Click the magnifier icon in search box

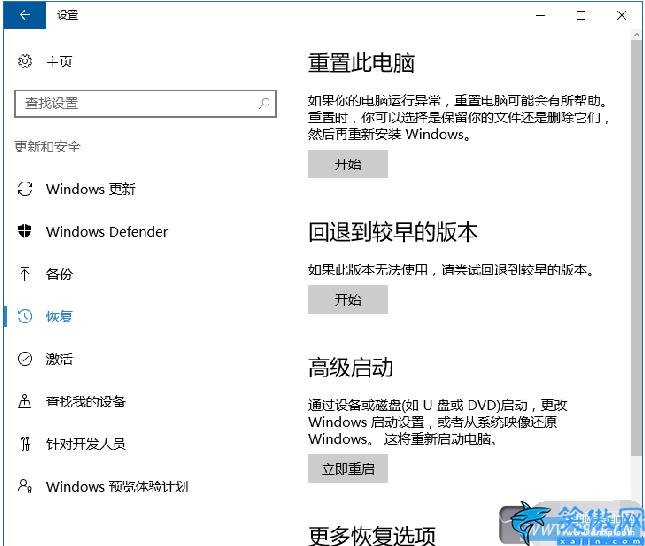pos(264,103)
